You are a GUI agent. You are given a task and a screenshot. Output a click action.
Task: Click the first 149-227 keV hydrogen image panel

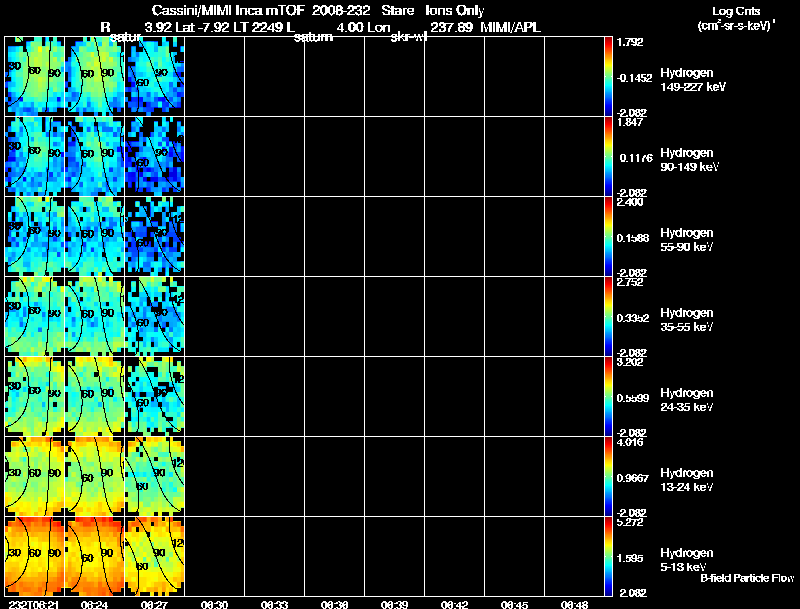coord(35,75)
